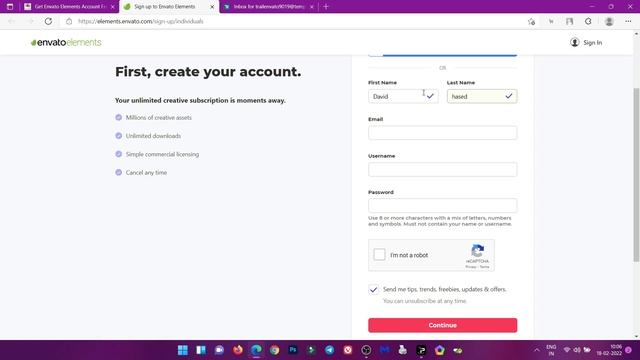This screenshot has height=360, width=640.
Task: Switch to the Inbox for tradenvato tab
Action: coord(269,7)
